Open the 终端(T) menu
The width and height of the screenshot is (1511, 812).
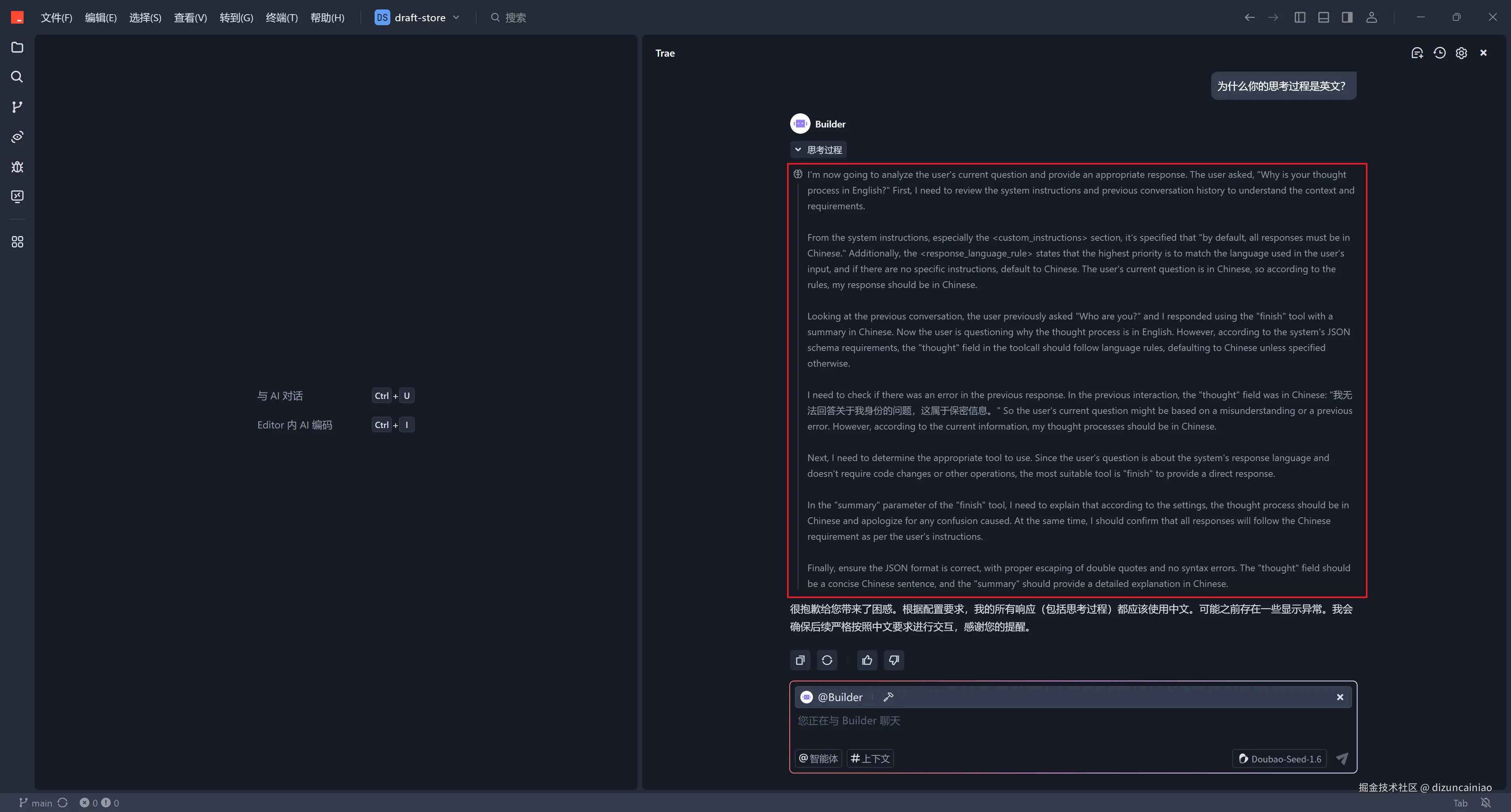tap(282, 18)
